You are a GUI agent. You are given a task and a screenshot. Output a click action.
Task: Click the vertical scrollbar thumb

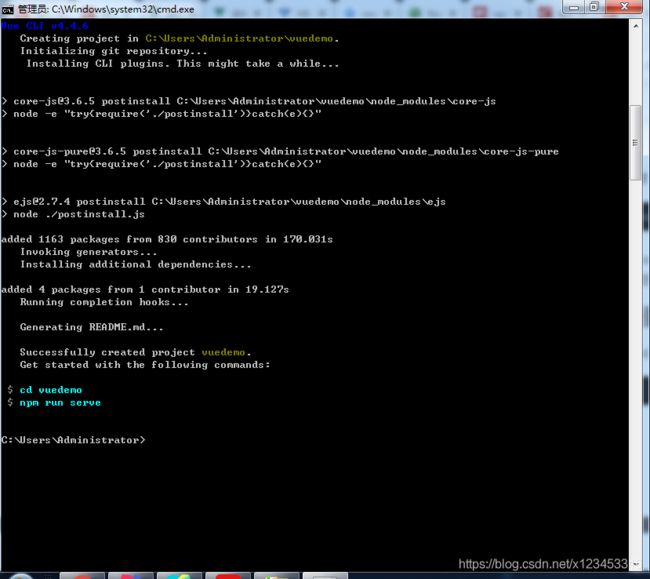point(637,142)
